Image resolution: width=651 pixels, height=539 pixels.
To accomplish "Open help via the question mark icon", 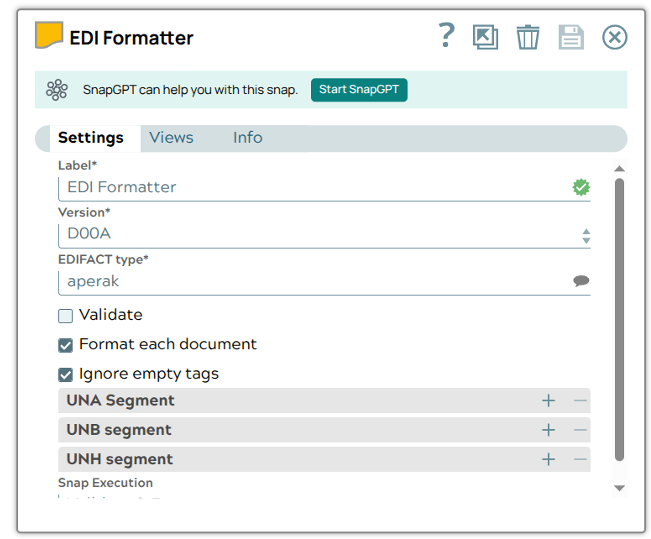I will 446,36.
